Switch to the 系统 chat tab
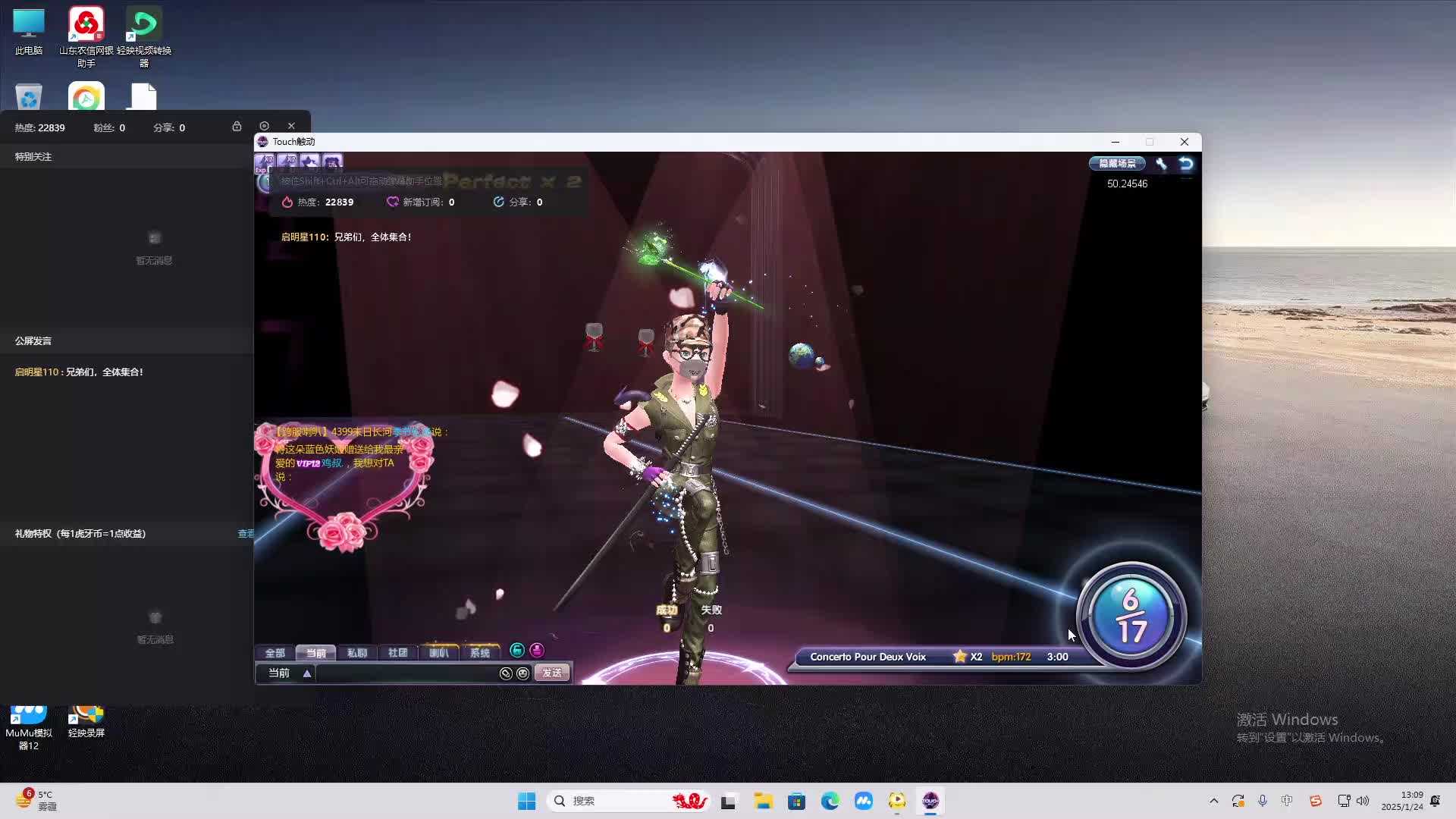The image size is (1456, 819). 479,653
